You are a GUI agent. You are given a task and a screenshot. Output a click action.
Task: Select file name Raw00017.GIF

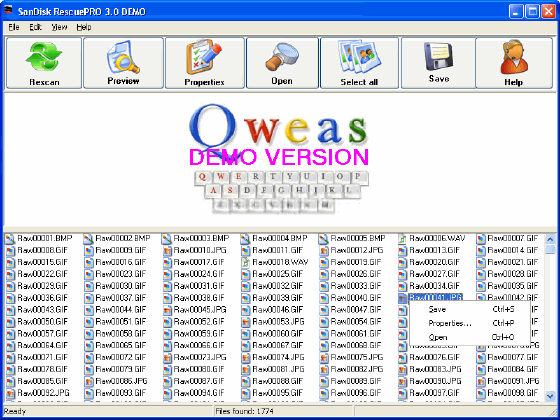tap(199, 262)
